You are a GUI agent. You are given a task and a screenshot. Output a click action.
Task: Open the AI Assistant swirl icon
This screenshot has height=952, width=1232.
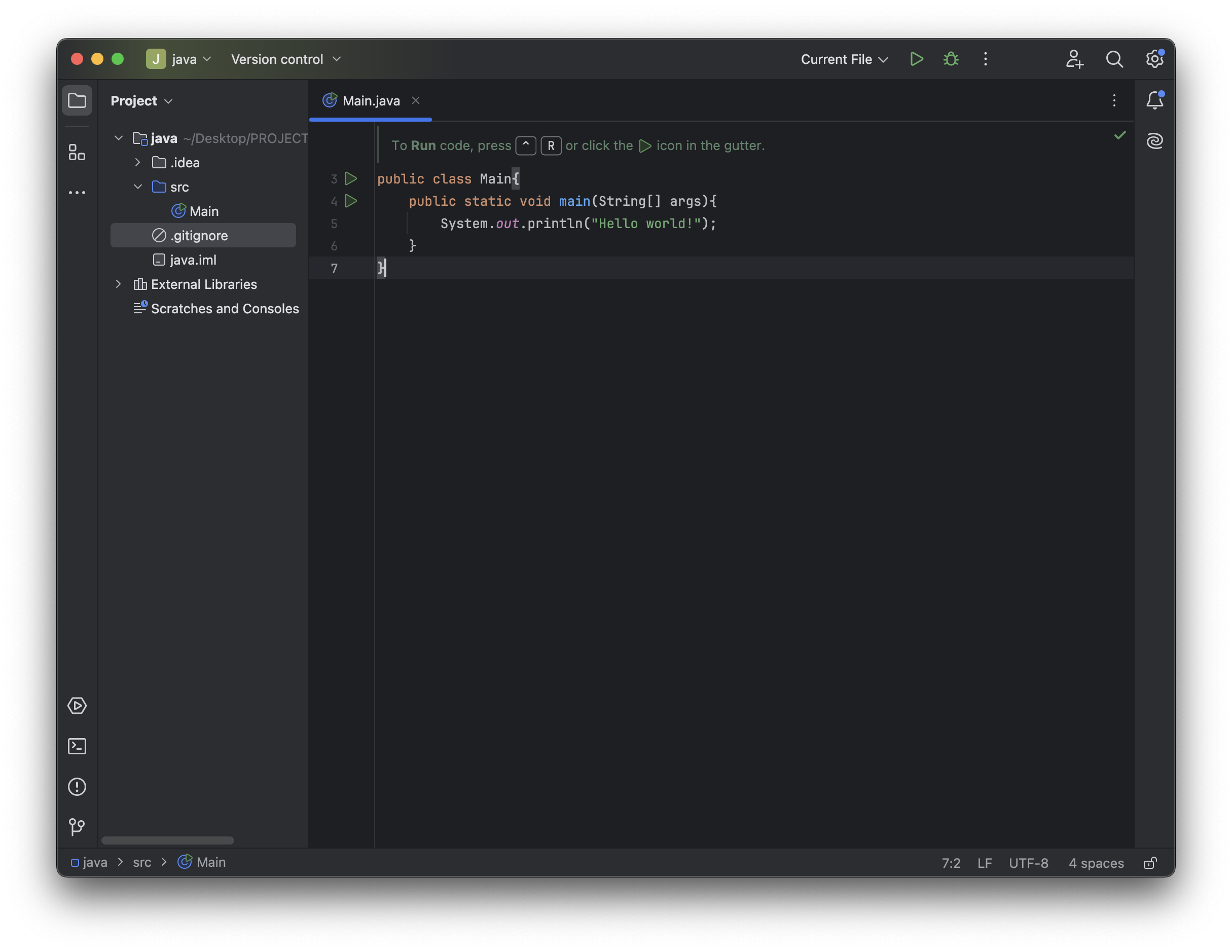coord(1154,140)
